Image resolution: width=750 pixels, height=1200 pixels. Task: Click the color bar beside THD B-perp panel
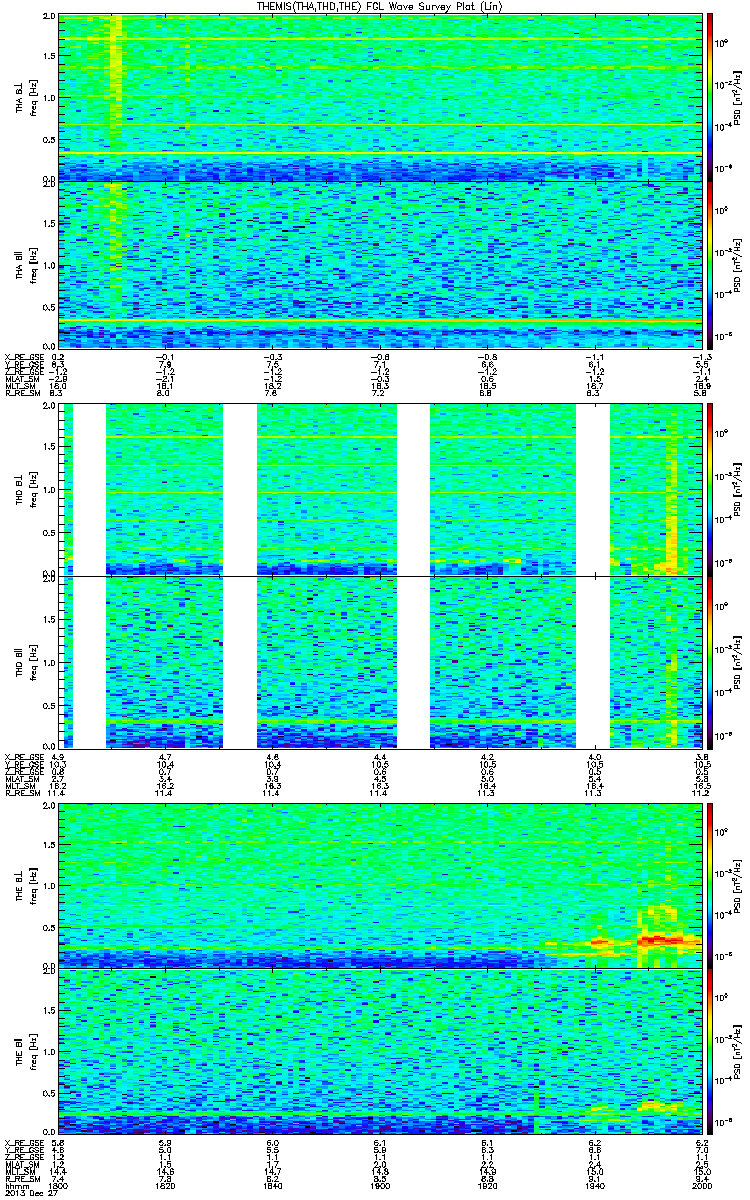tap(711, 489)
